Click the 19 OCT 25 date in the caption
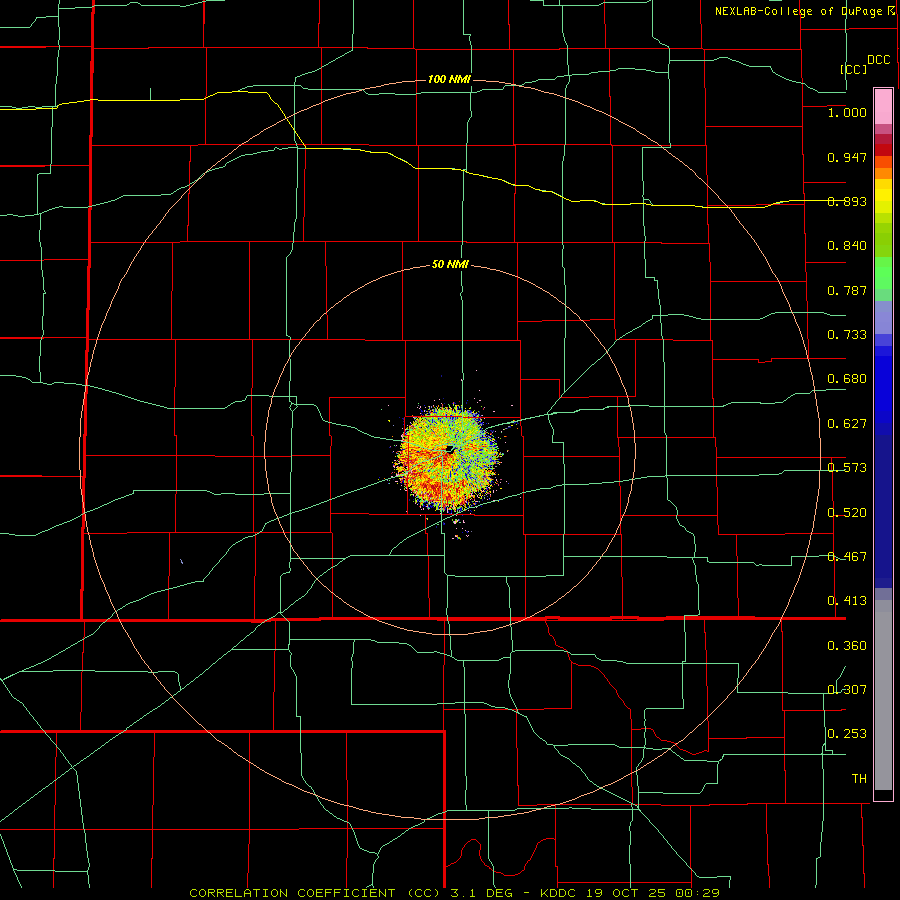This screenshot has width=900, height=900. tap(626, 893)
